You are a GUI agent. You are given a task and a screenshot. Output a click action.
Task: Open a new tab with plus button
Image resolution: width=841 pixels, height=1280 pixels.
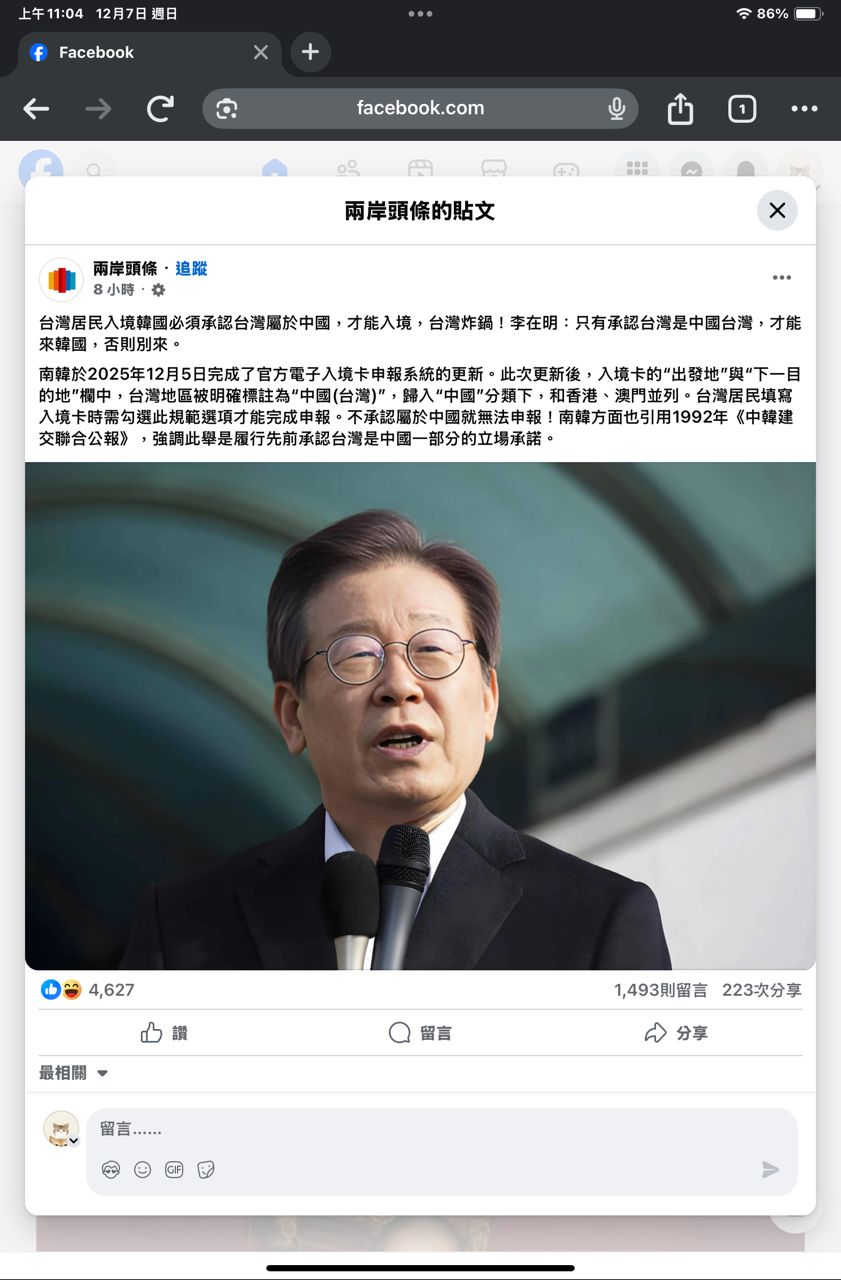coord(310,52)
